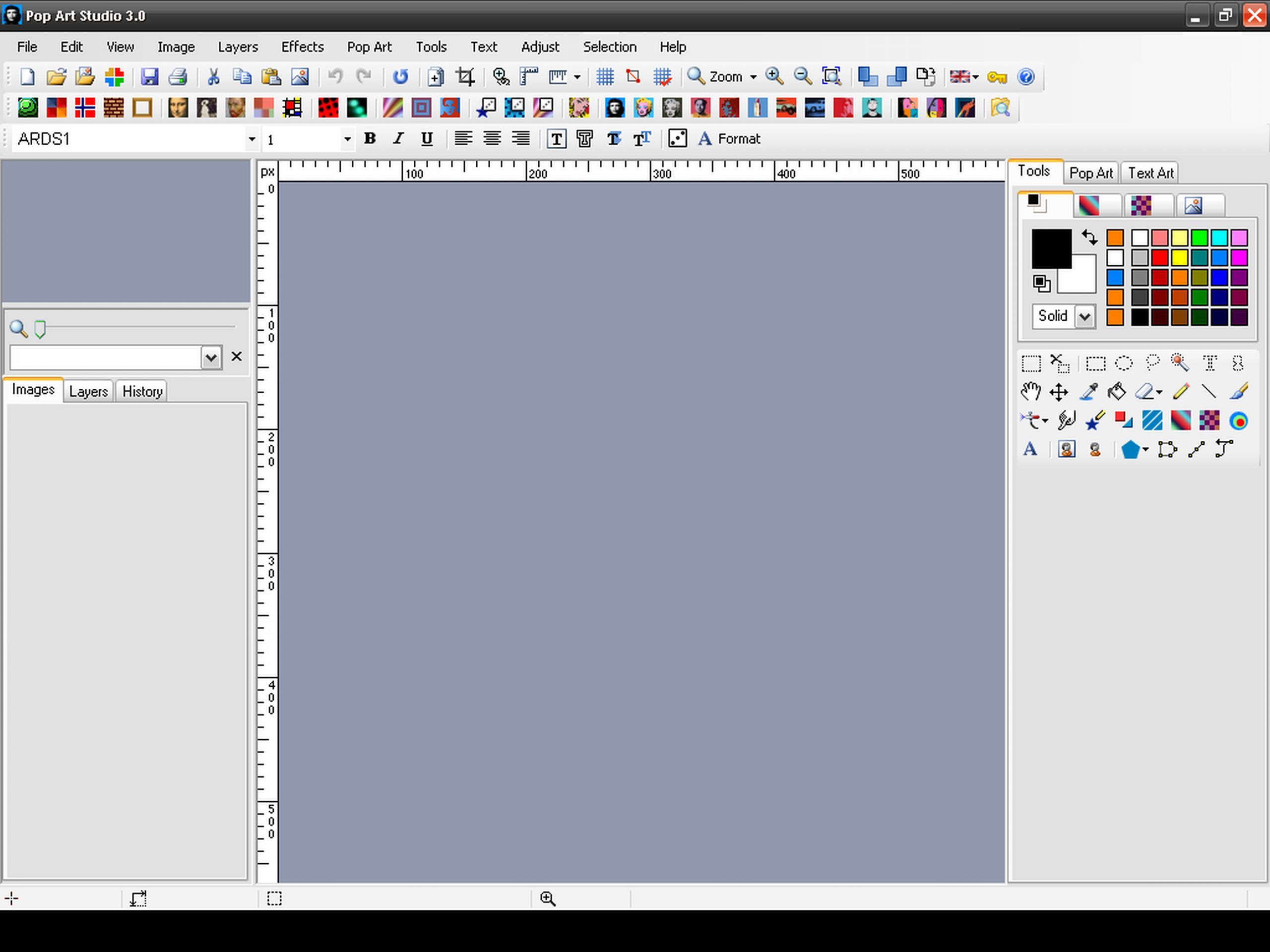Select the Eyedropper color picker tool

(x=1088, y=391)
